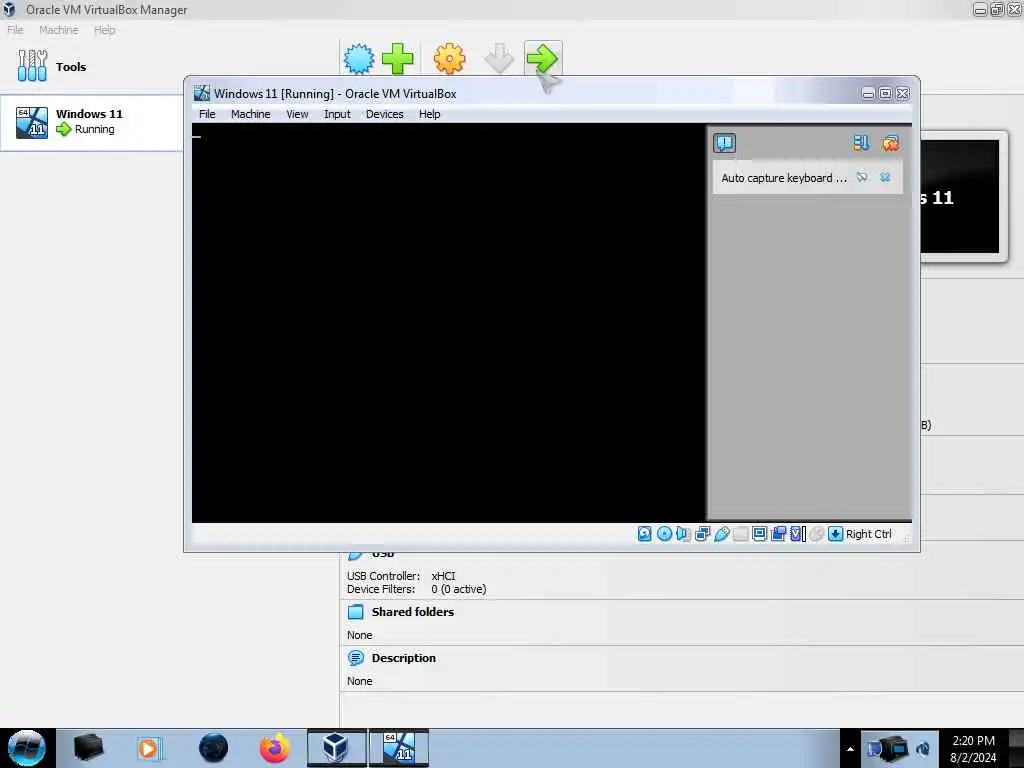Viewport: 1024px width, 768px height.
Task: Click the New machine starburst icon in Manager
Action: (359, 59)
